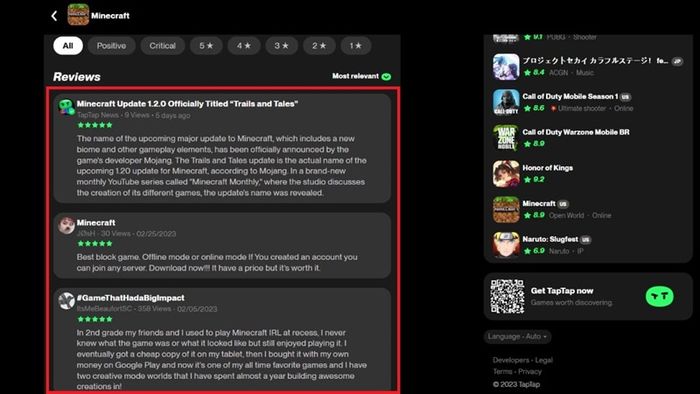This screenshot has width=700, height=394.
Task: Go back with the header arrow
Action: click(54, 16)
